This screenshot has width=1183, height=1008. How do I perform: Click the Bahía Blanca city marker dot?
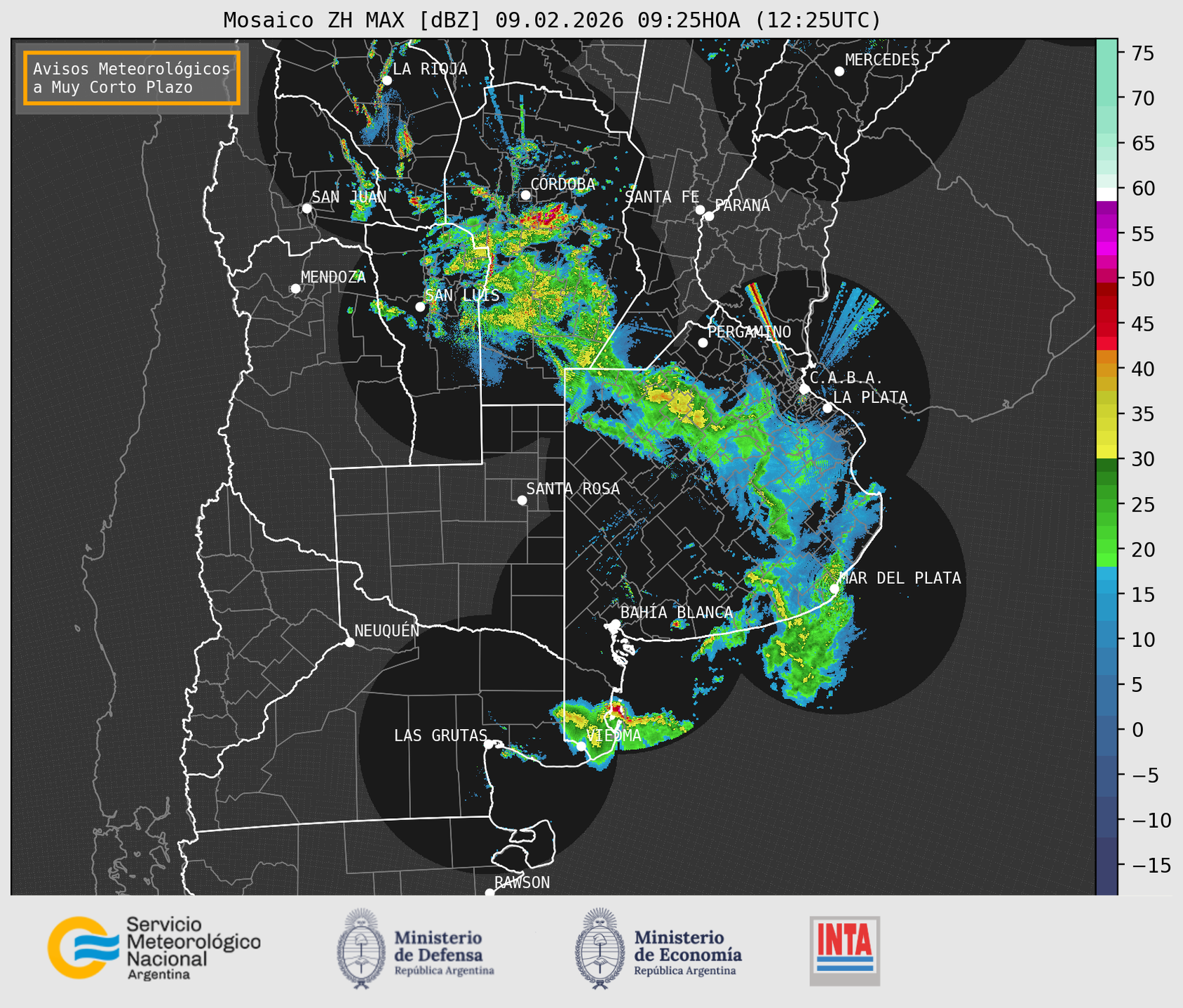pyautogui.click(x=615, y=624)
